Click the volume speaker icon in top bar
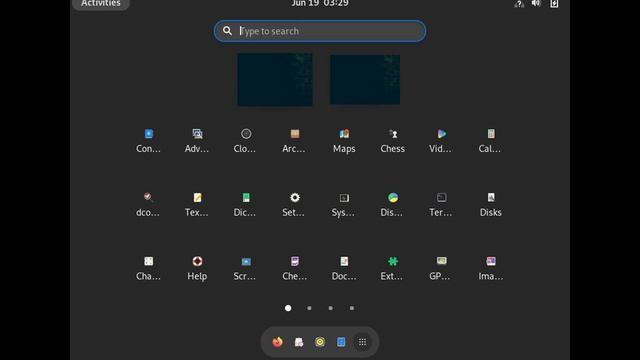Viewport: 640px width, 360px height. (536, 4)
